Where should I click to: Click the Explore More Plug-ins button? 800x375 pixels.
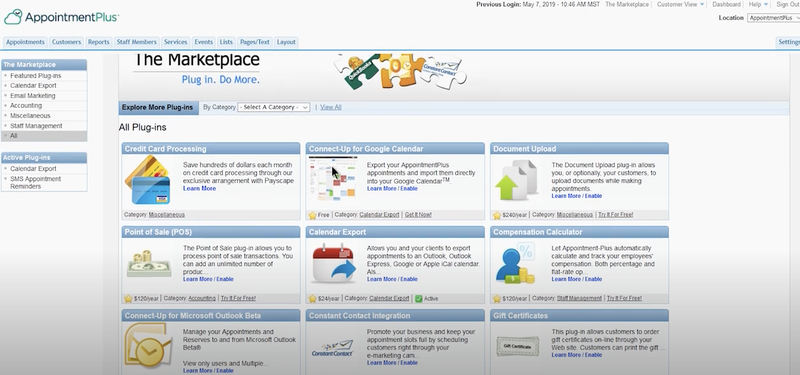[159, 108]
